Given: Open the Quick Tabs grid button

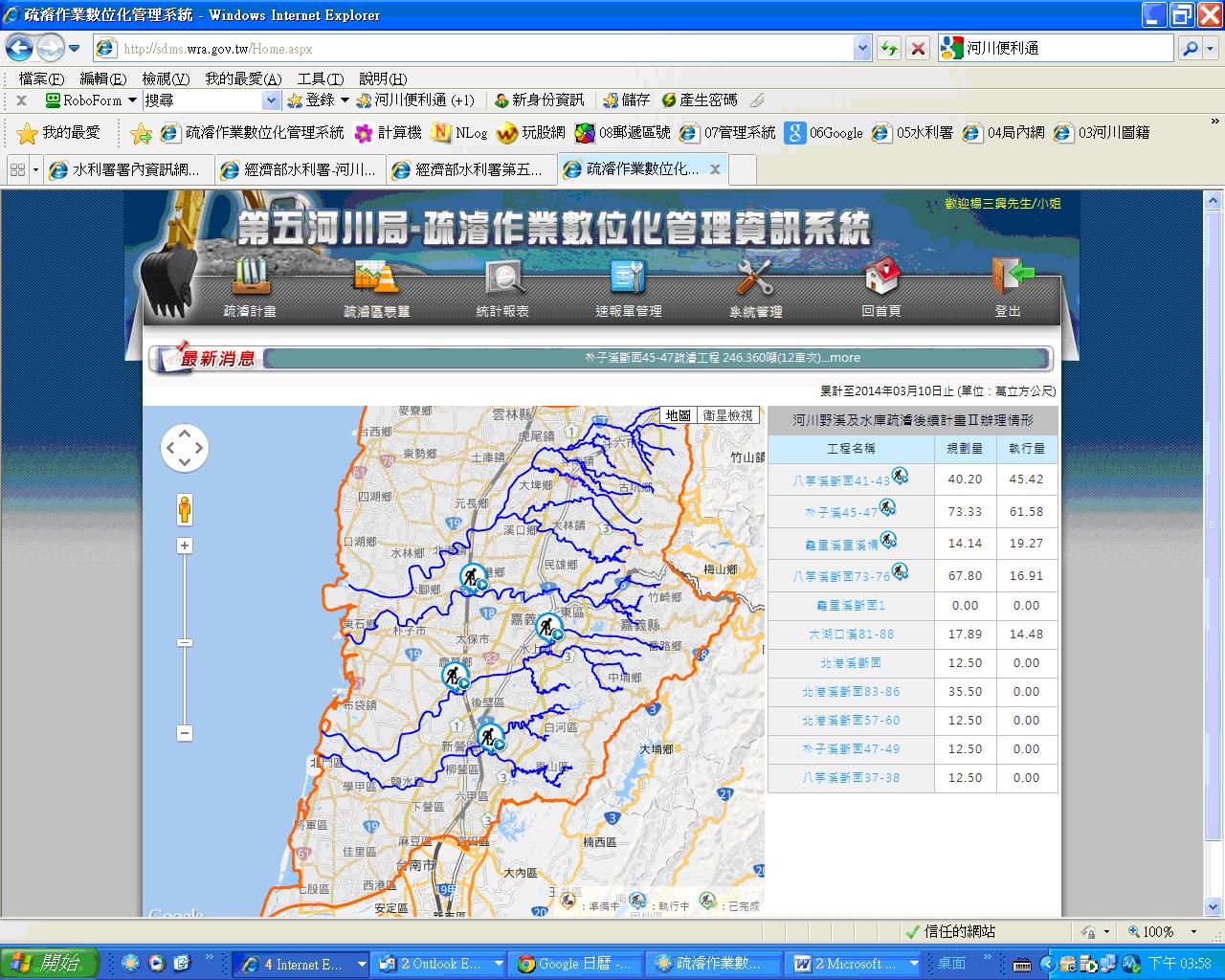Looking at the screenshot, I should [17, 170].
